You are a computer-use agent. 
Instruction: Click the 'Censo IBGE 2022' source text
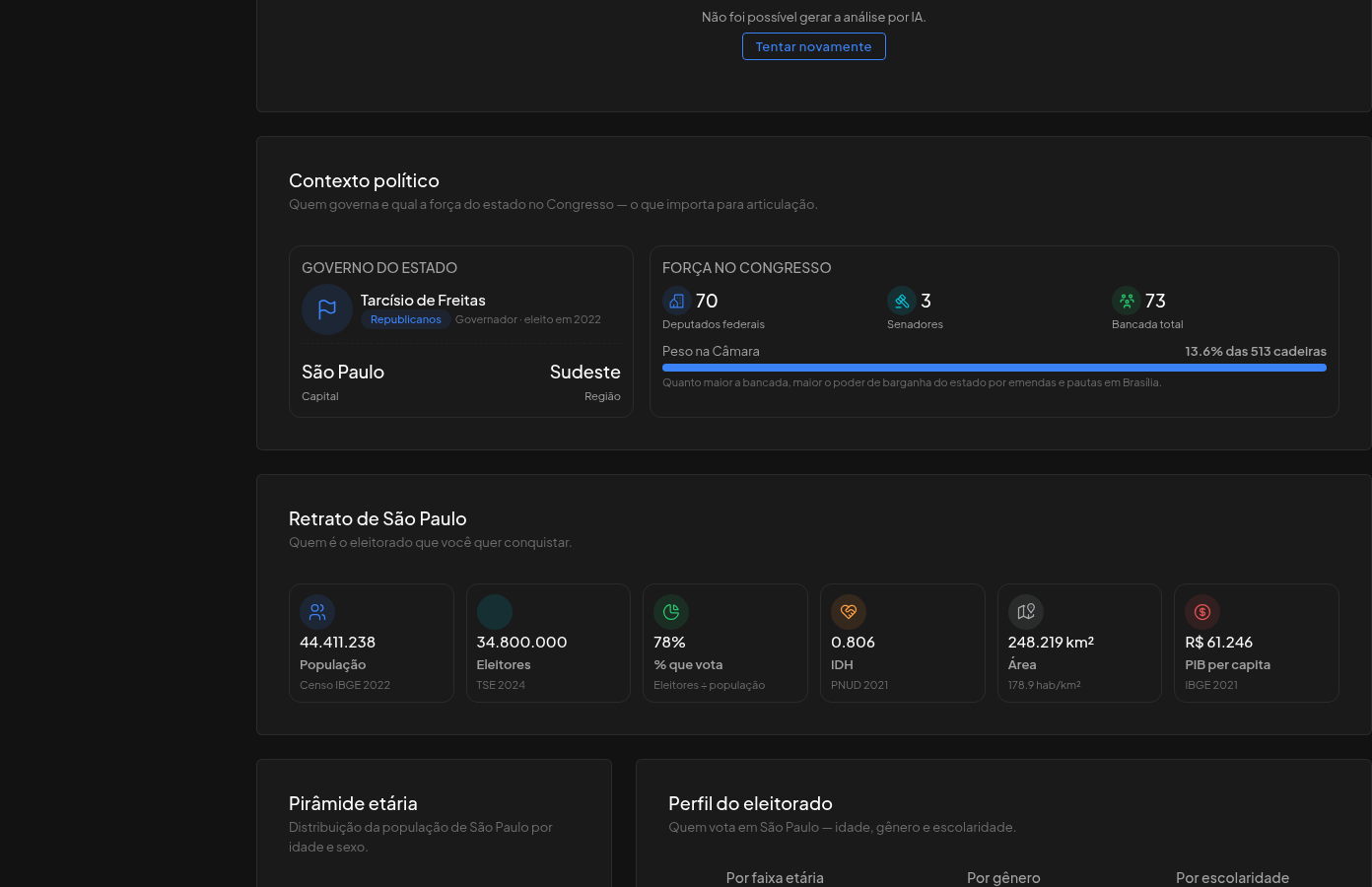(345, 685)
